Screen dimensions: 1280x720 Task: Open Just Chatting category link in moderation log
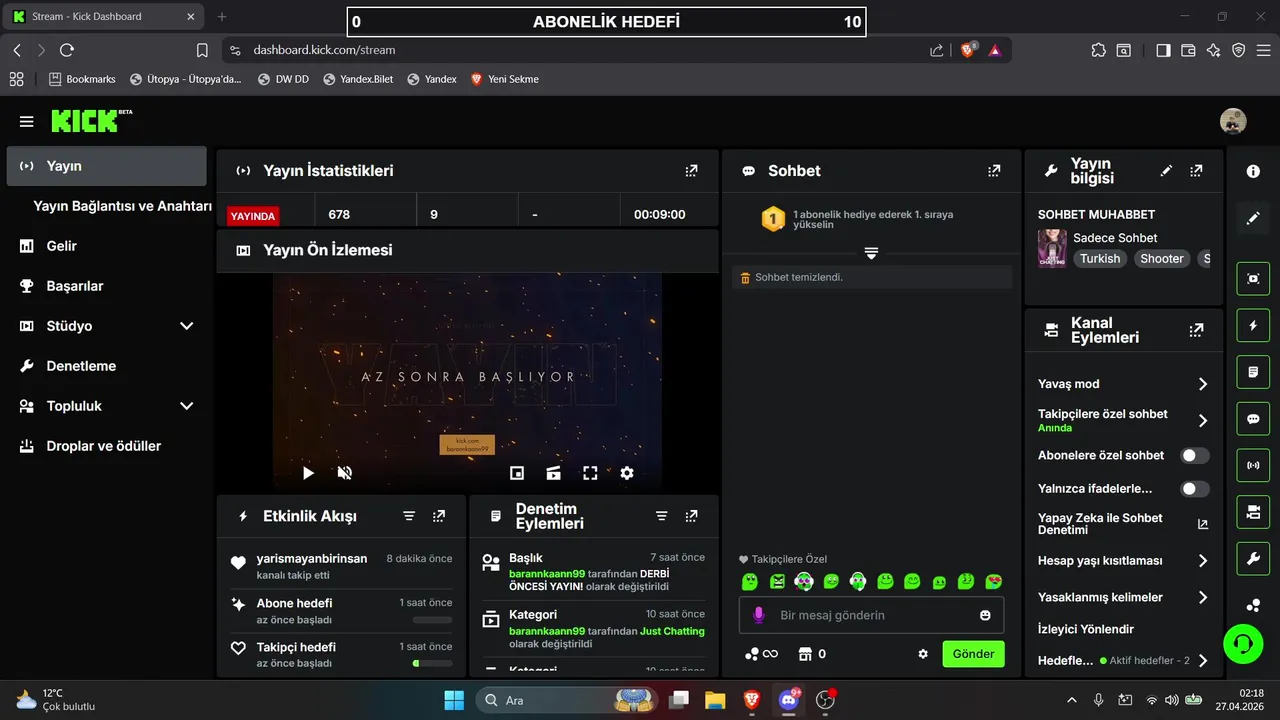coord(672,631)
